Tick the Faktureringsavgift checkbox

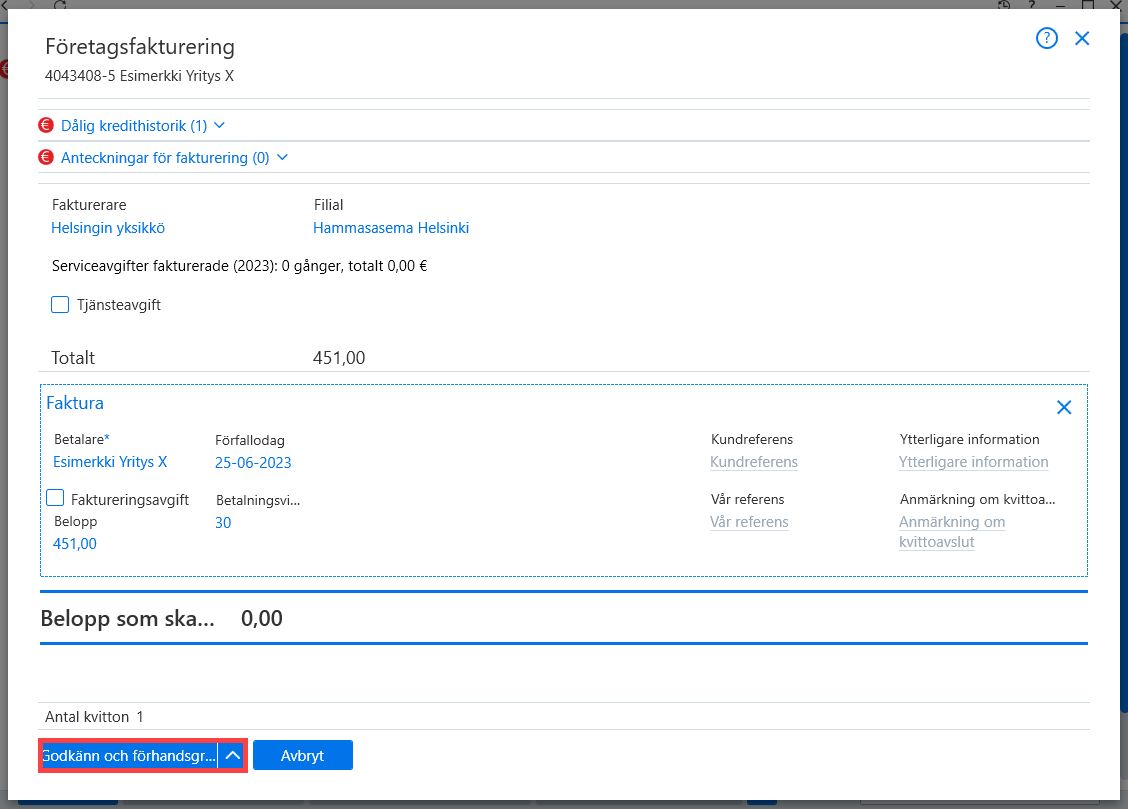[x=55, y=498]
